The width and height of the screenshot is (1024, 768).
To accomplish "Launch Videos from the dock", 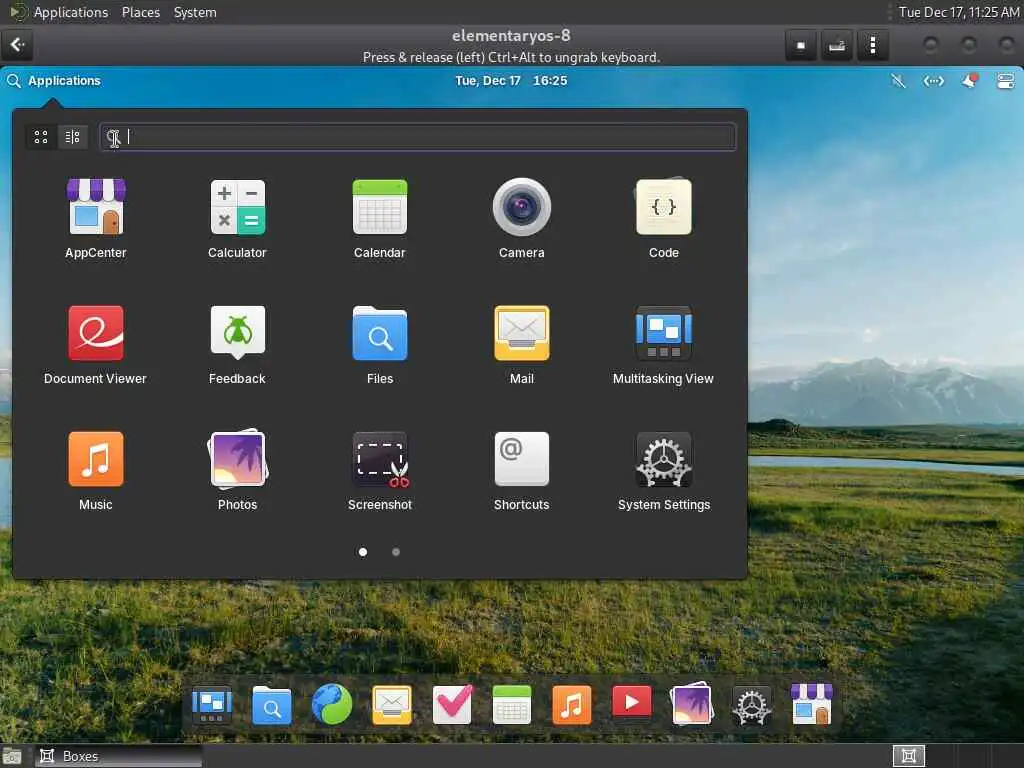I will (632, 702).
